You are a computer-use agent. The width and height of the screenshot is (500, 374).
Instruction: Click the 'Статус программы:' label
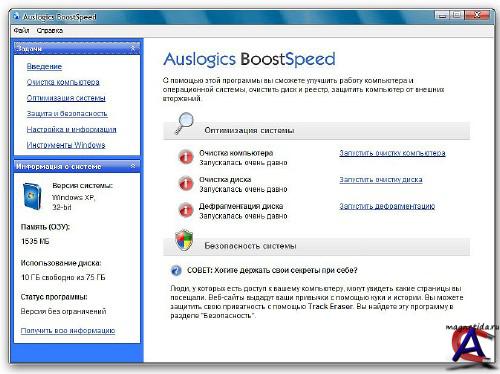pos(54,296)
